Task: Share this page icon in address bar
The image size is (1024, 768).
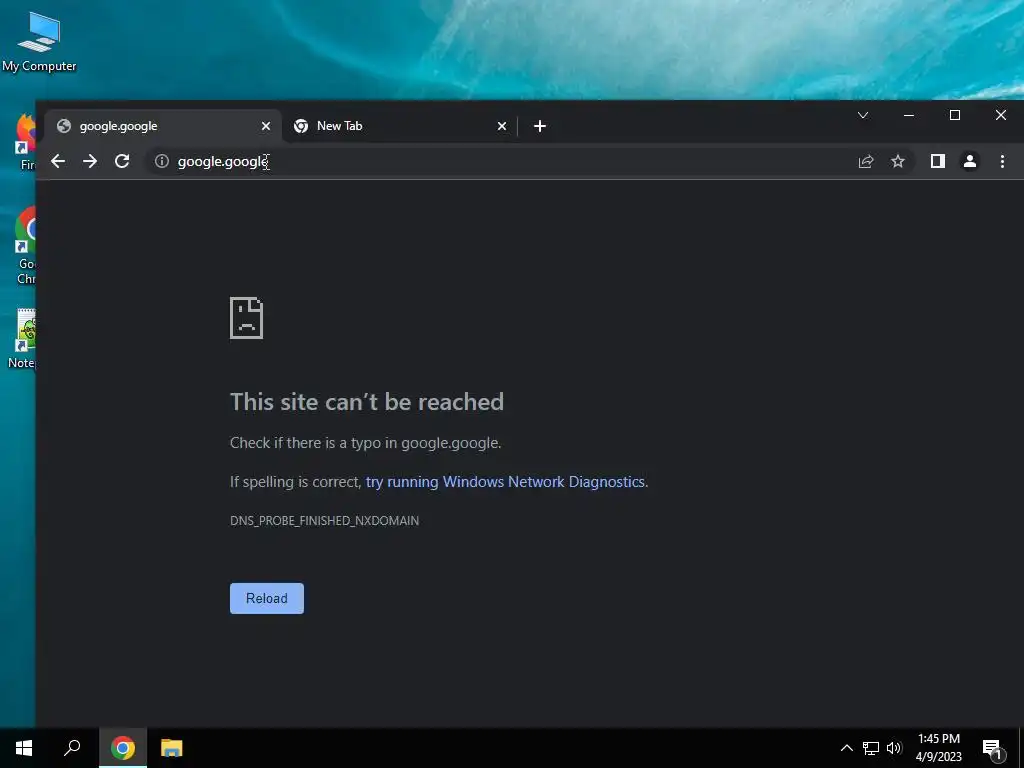Action: 866,161
